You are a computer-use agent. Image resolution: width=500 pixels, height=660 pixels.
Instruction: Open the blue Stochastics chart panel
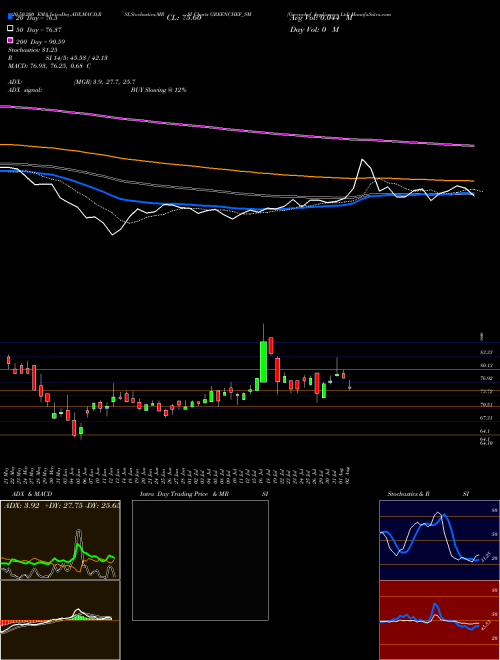[x=439, y=540]
